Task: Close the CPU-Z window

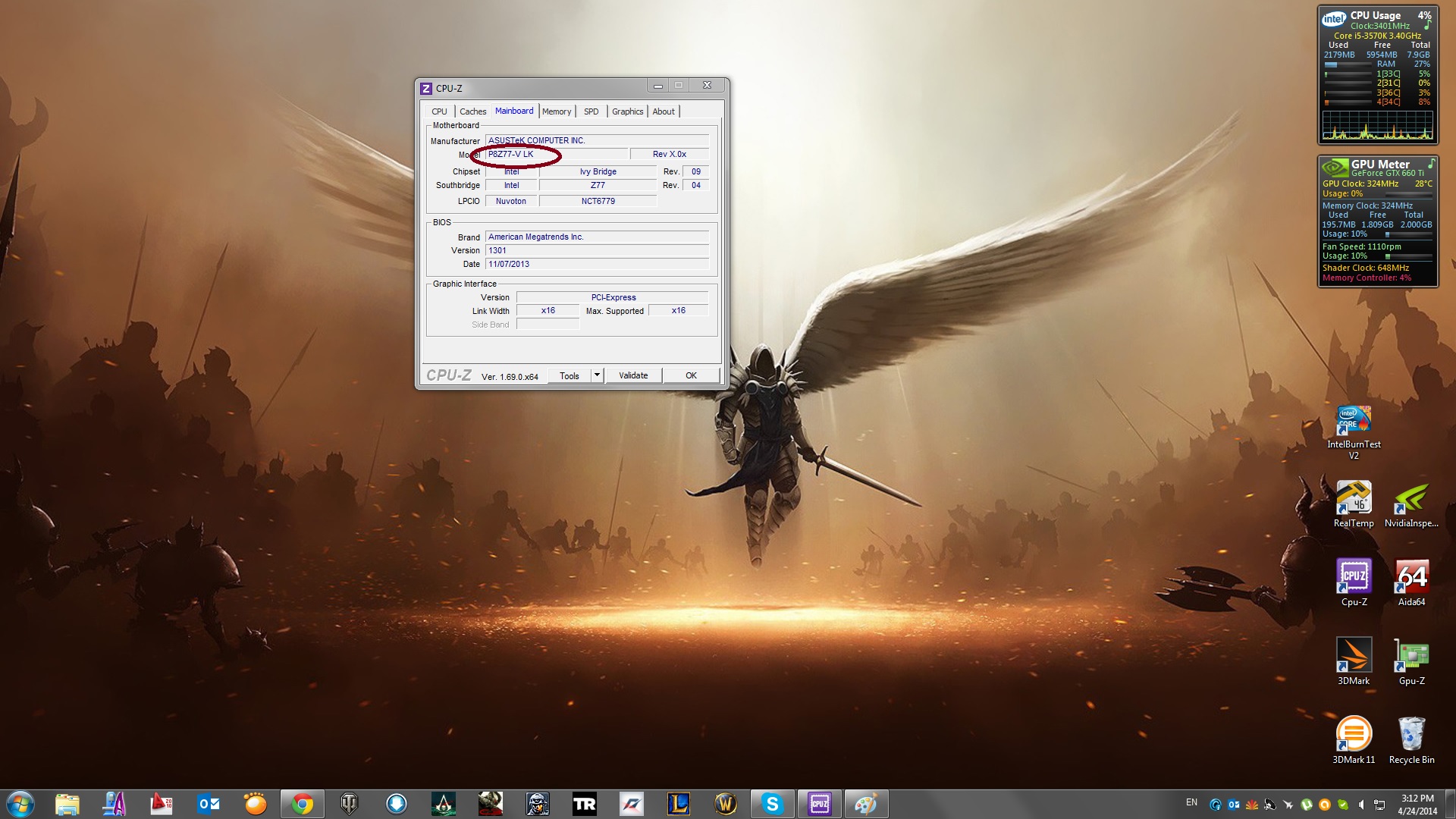Action: coord(707,86)
